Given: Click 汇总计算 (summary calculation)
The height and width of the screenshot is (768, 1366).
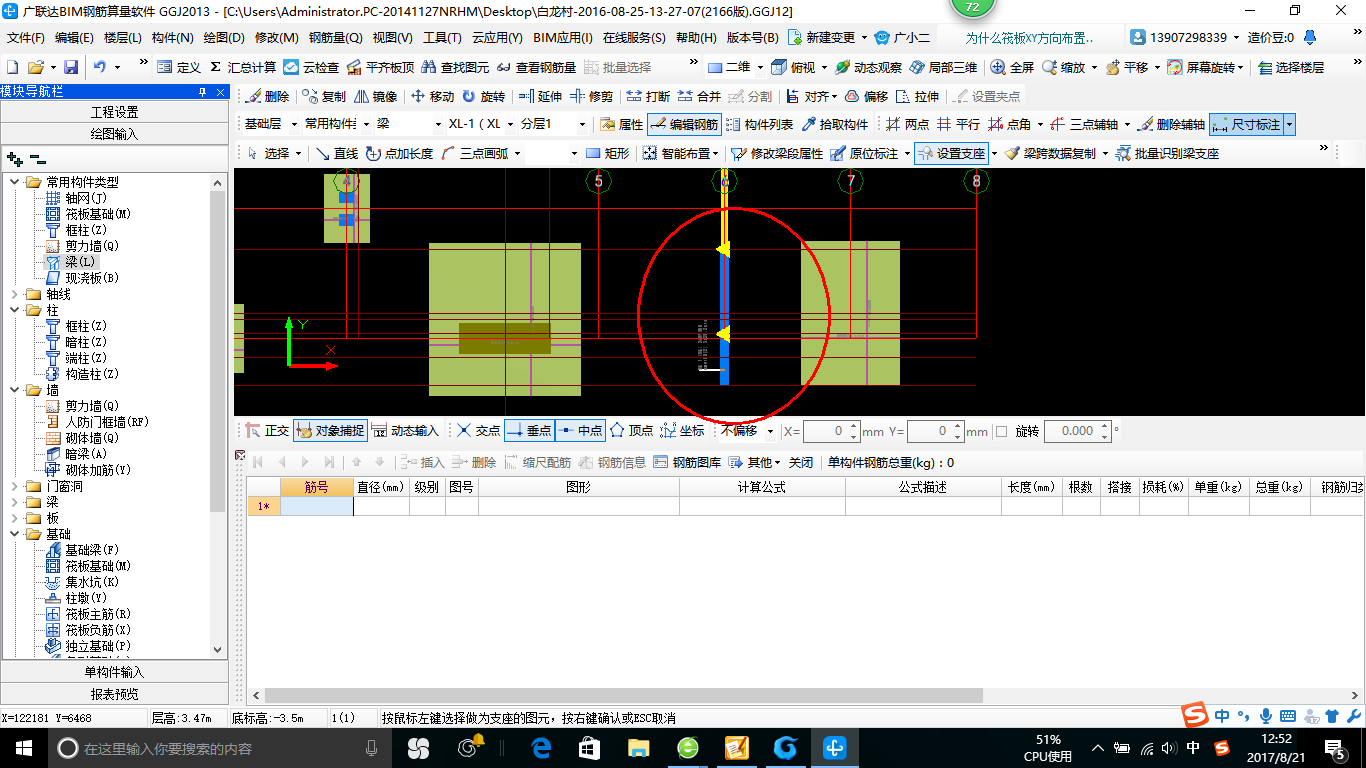Looking at the screenshot, I should (x=243, y=67).
